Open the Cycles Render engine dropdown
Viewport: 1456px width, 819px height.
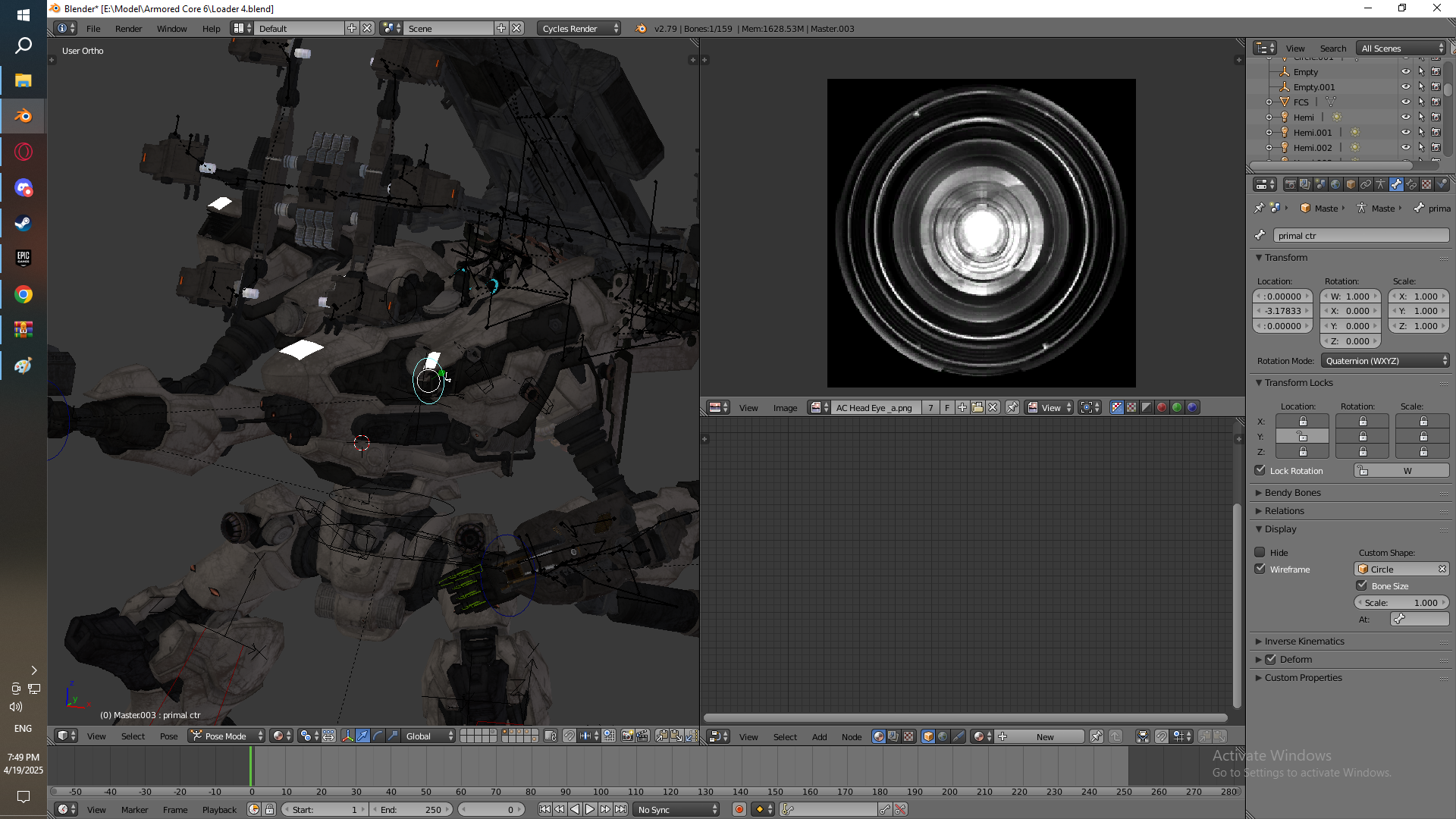579,28
